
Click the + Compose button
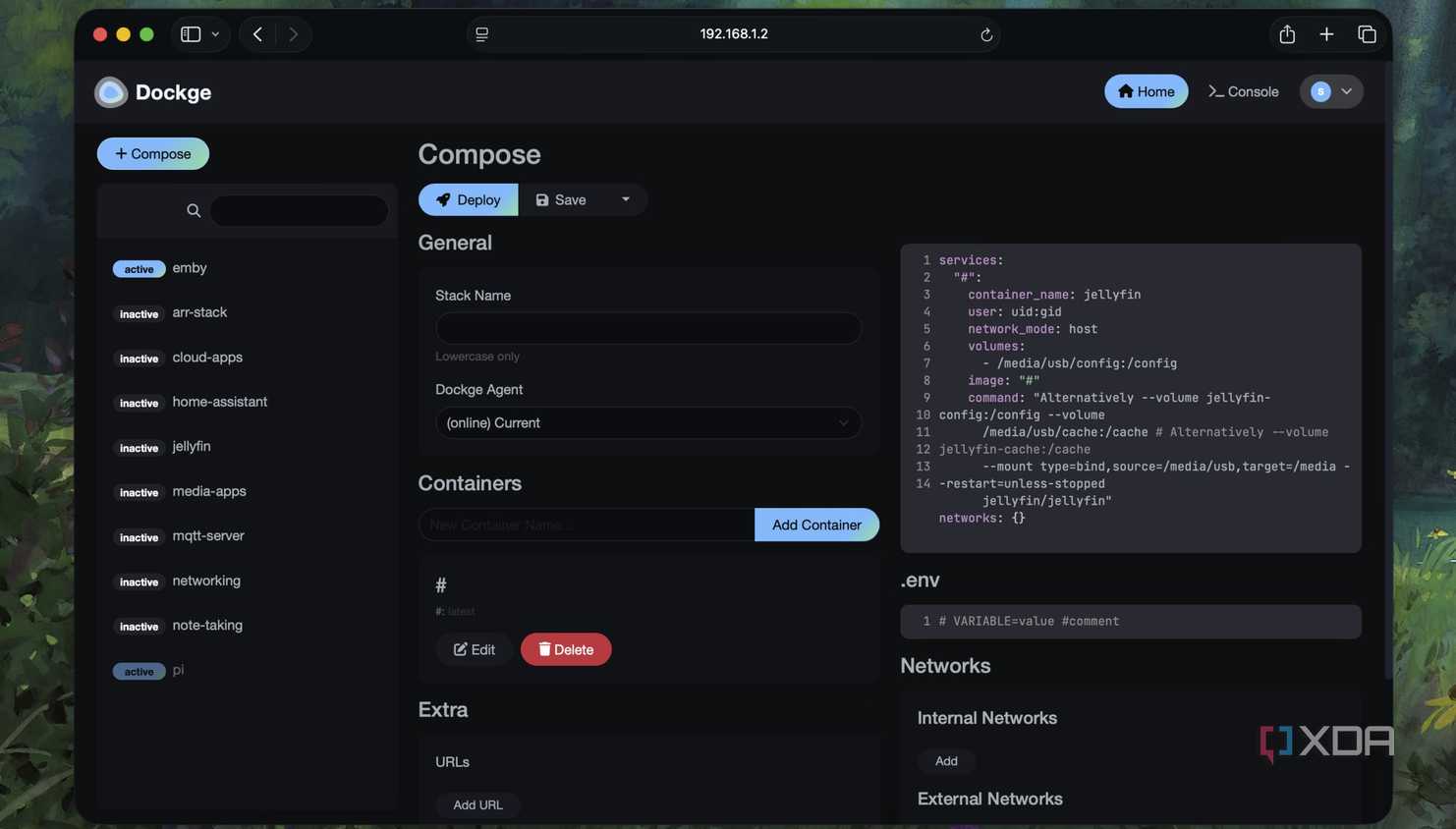coord(152,153)
